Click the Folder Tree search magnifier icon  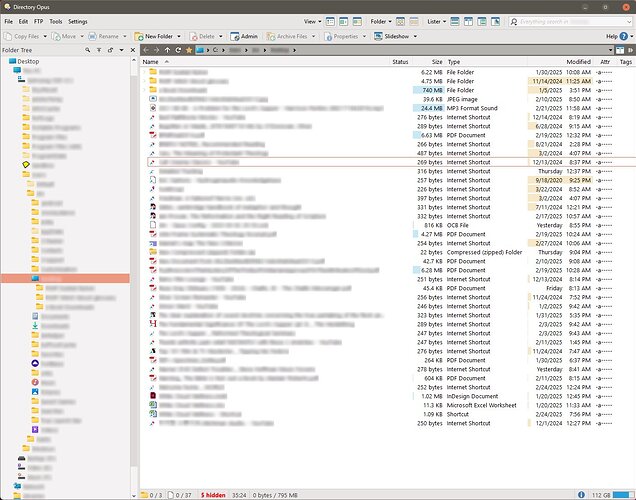pos(88,50)
